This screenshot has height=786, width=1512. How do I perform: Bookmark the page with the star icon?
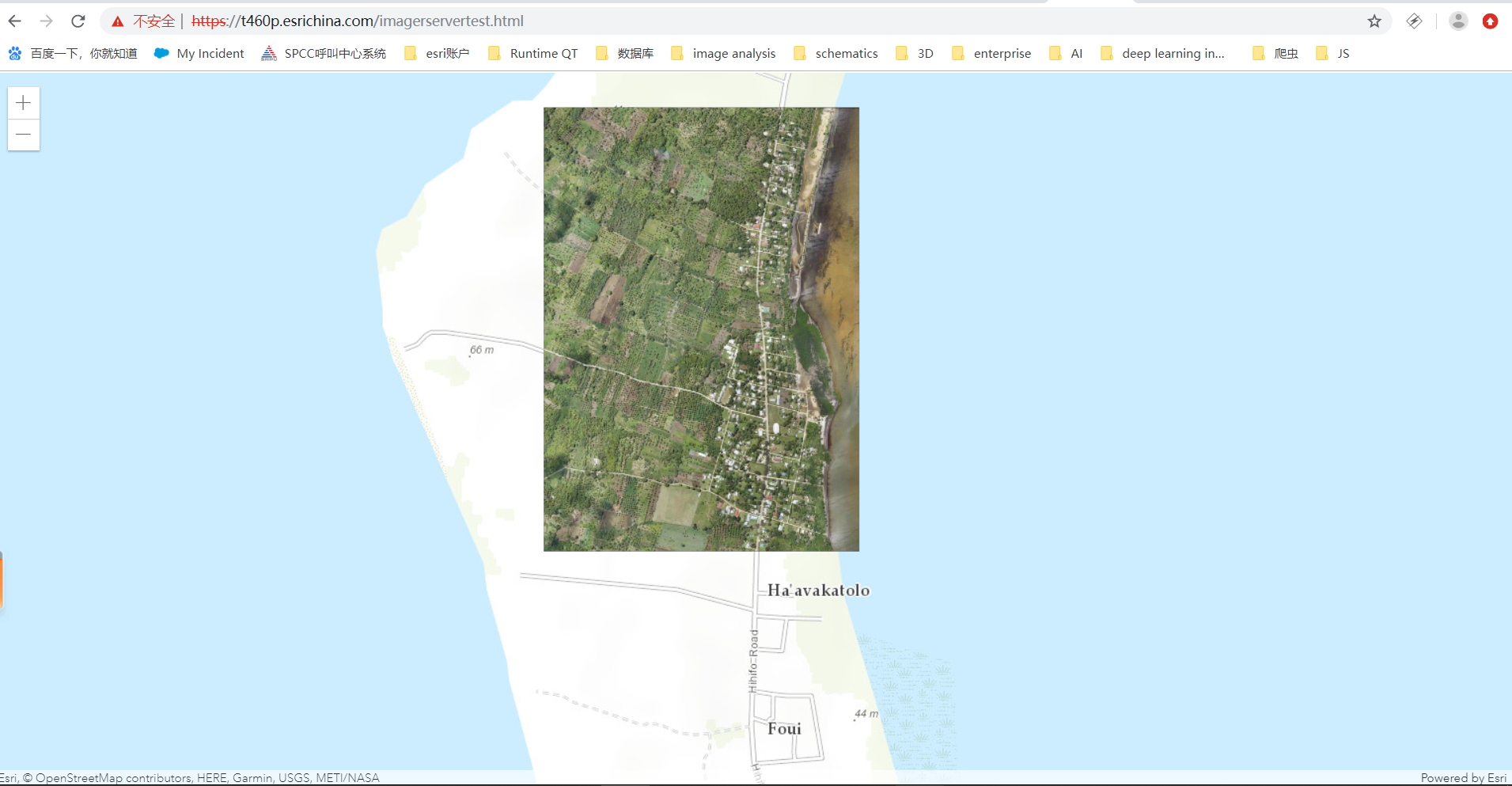coord(1375,21)
